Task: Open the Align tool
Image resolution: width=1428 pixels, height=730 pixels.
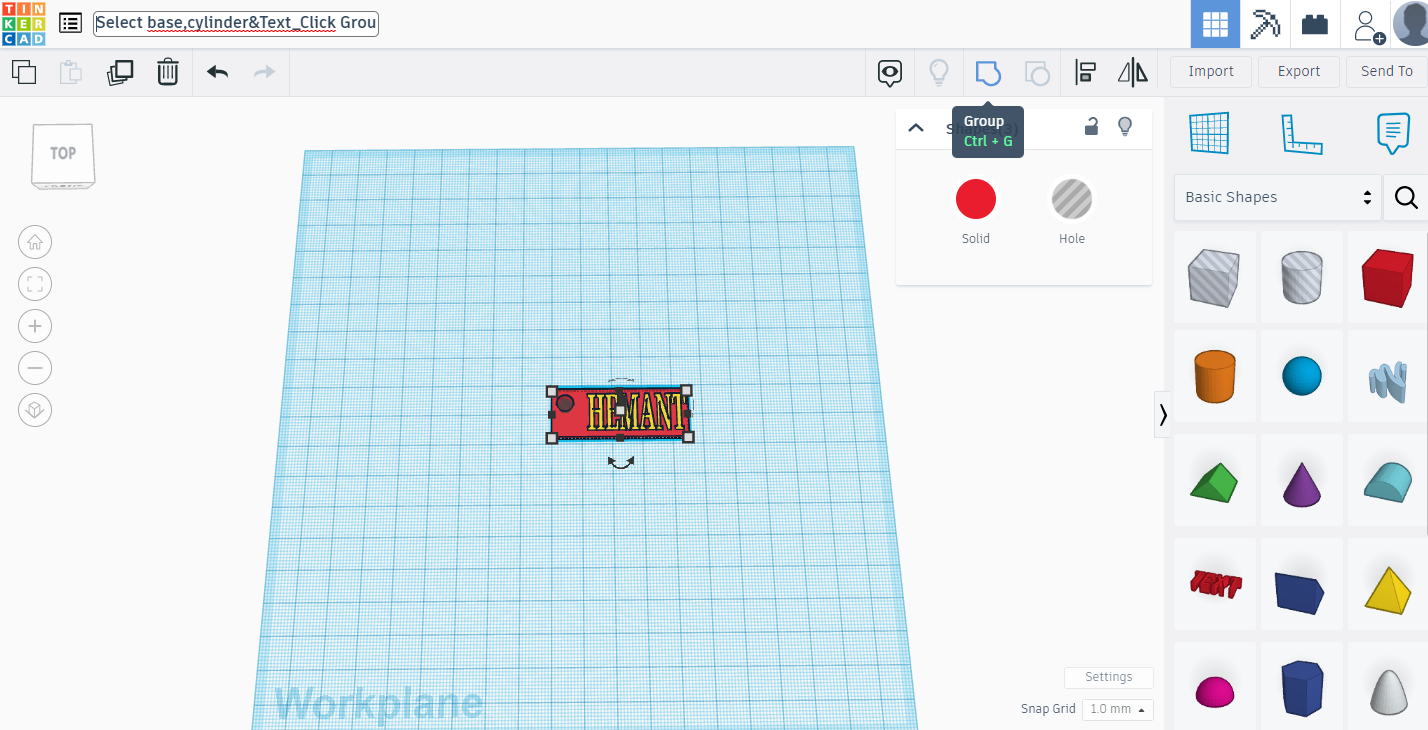Action: click(1084, 72)
